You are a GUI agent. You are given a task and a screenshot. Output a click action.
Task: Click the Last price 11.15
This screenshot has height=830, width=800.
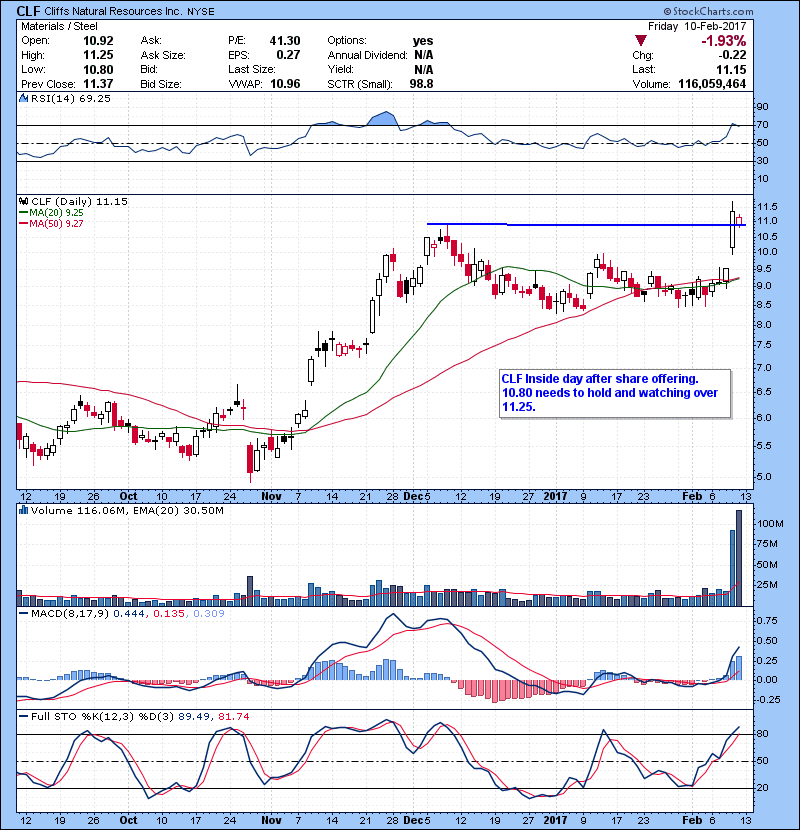[731, 69]
